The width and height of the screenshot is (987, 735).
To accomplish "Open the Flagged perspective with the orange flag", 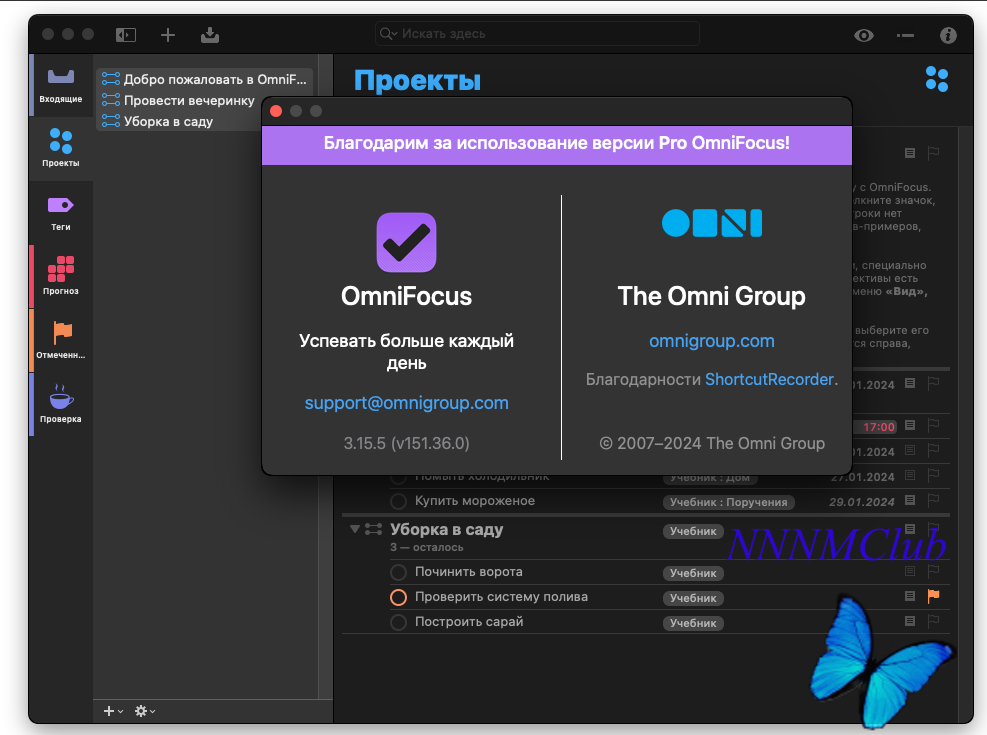I will coord(61,340).
